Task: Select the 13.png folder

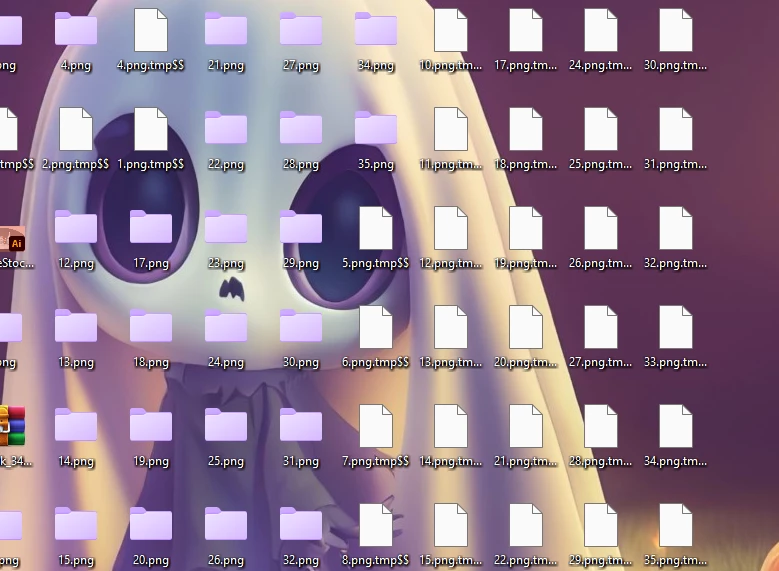Action: click(x=76, y=326)
